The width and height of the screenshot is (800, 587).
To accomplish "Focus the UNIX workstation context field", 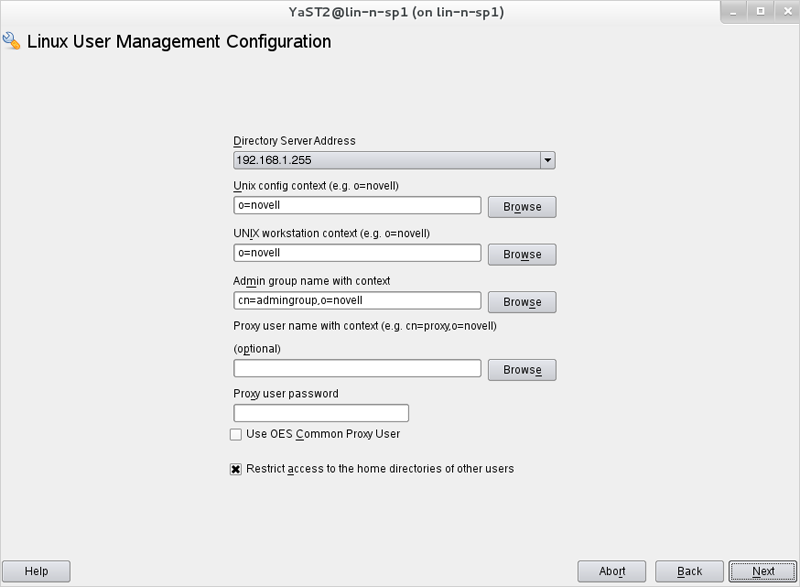I will [x=357, y=253].
